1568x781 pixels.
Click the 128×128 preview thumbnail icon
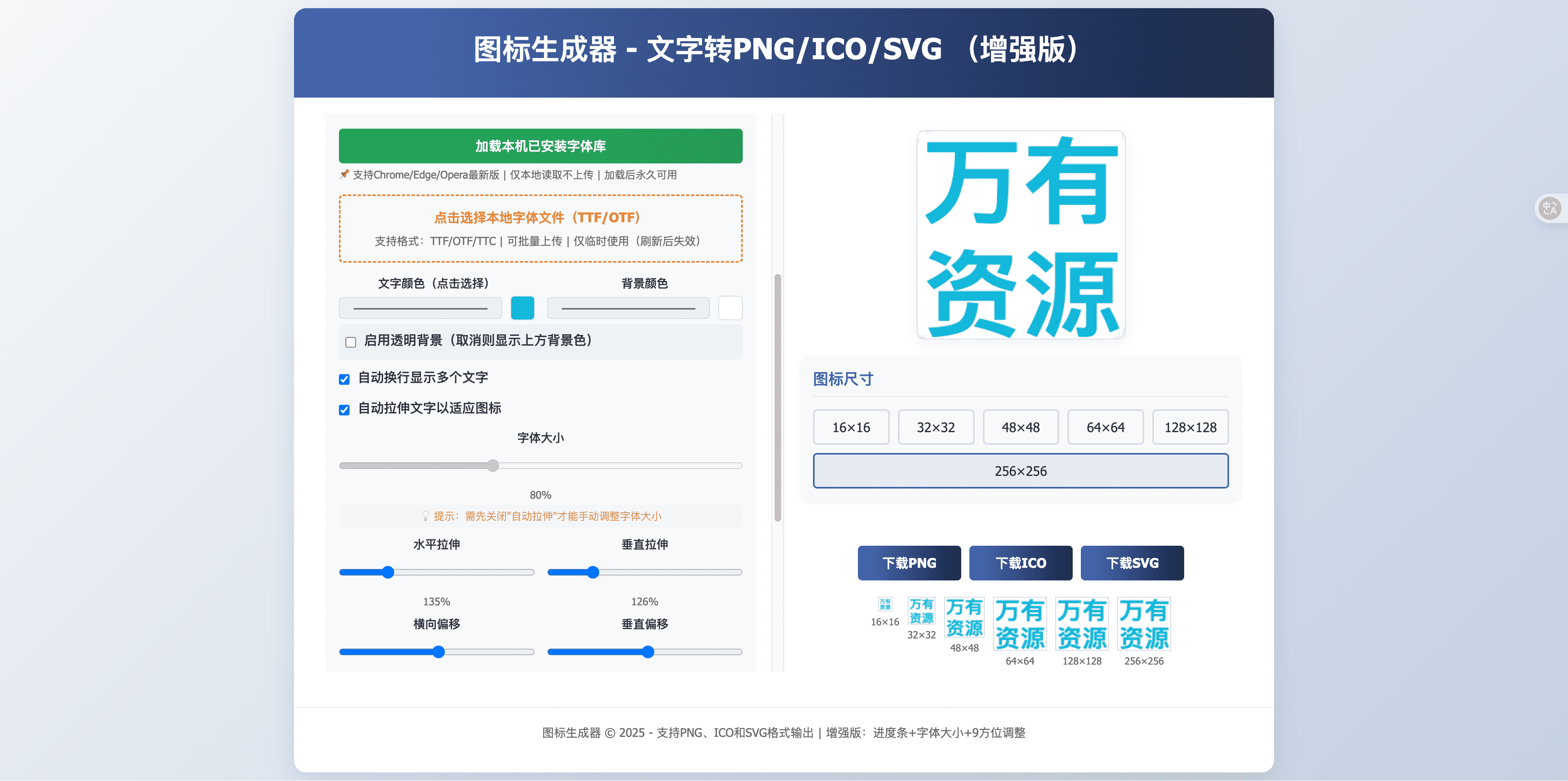[1082, 624]
